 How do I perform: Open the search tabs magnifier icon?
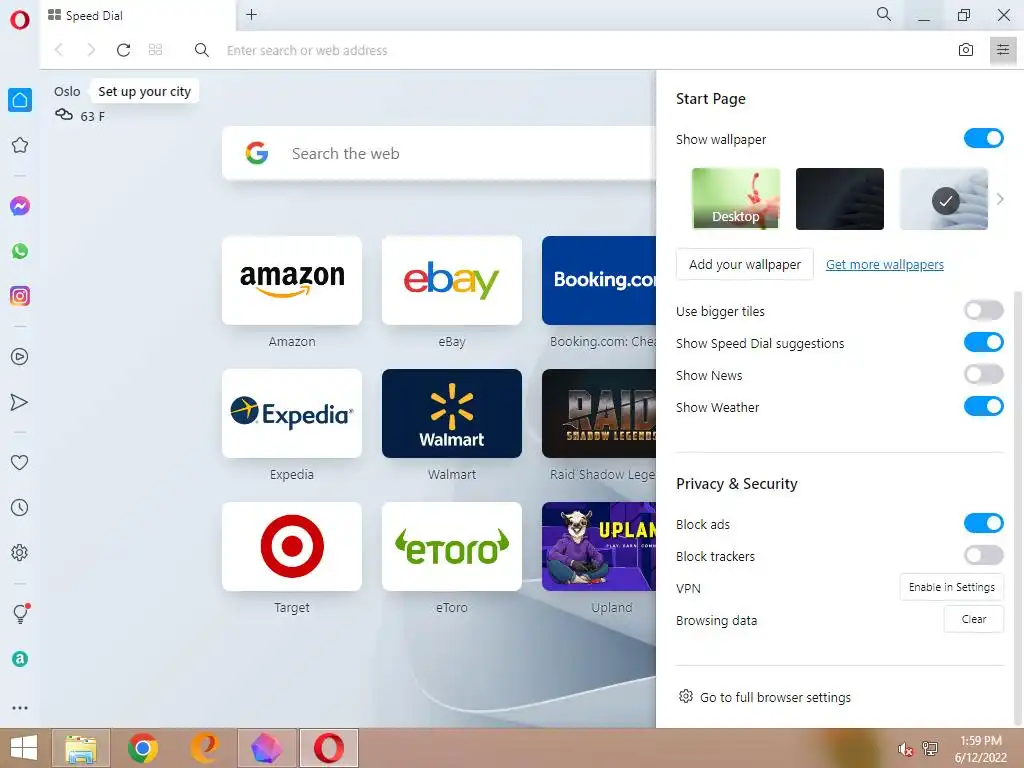click(x=884, y=14)
